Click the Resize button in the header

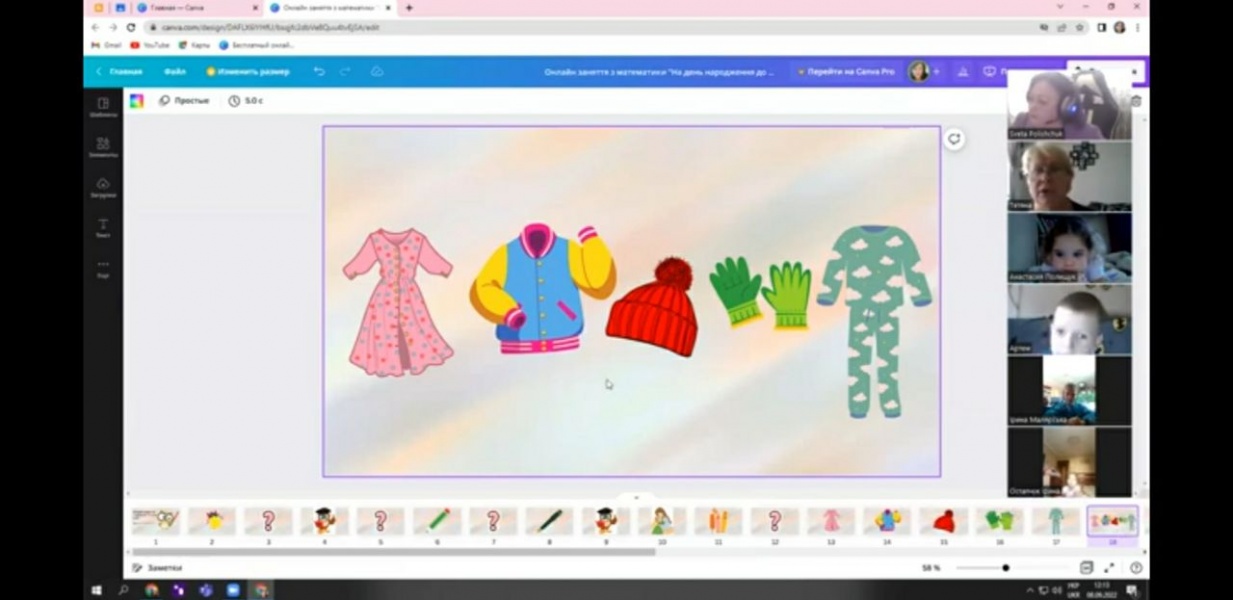248,72
